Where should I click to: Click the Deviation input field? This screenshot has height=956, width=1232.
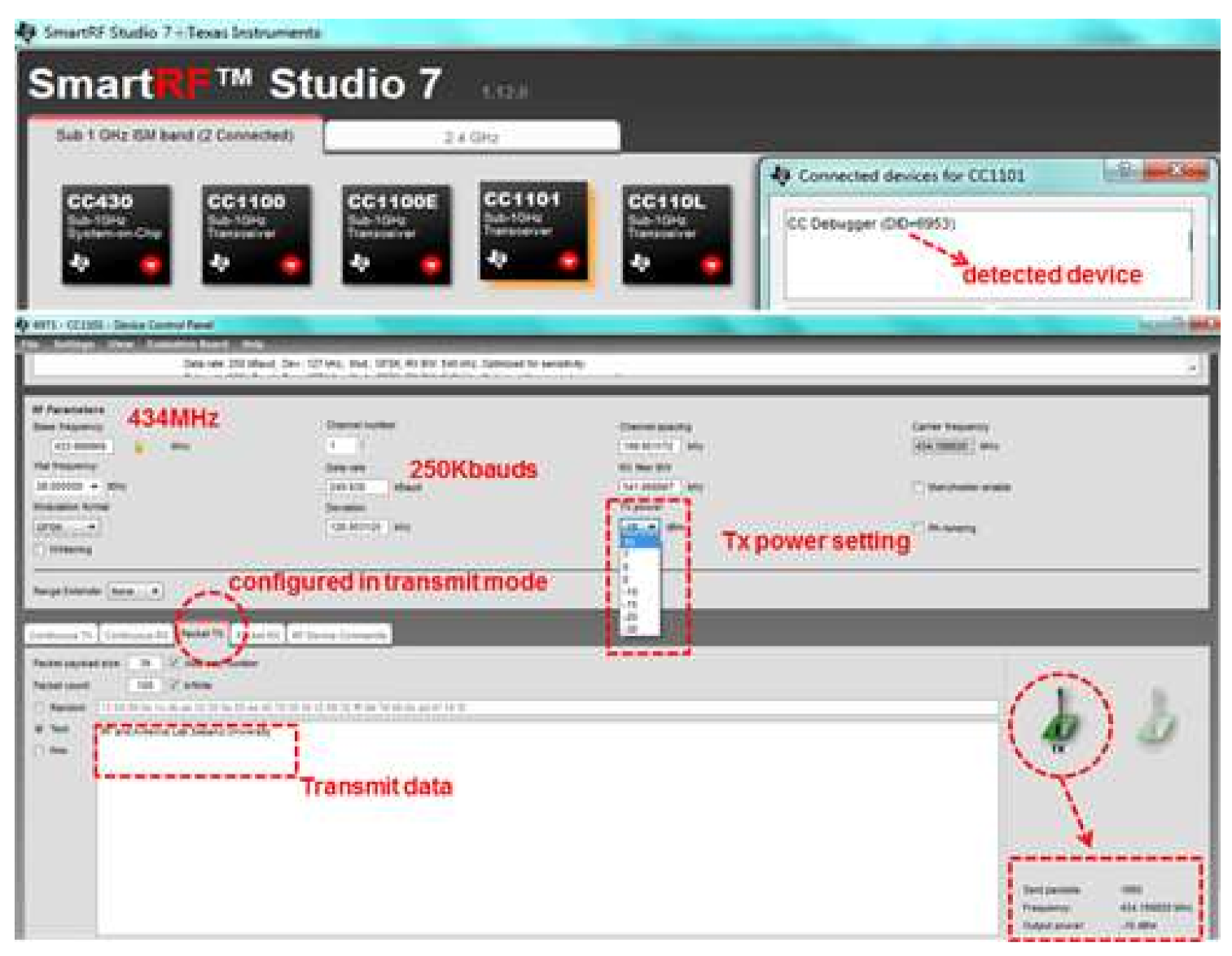(x=357, y=528)
